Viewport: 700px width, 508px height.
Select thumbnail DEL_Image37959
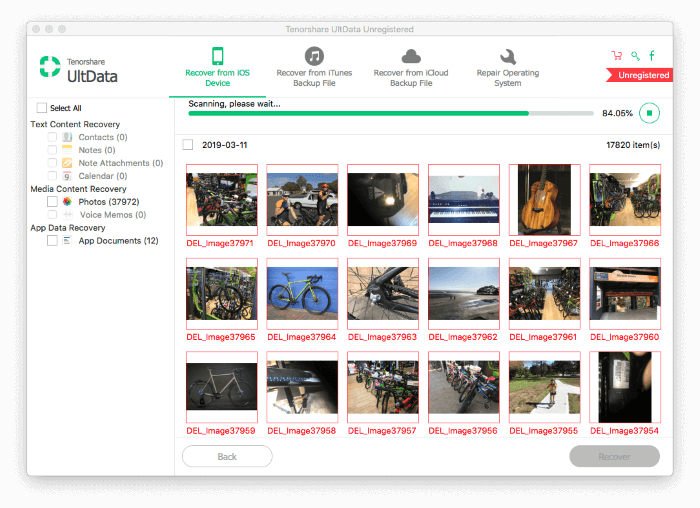point(222,387)
